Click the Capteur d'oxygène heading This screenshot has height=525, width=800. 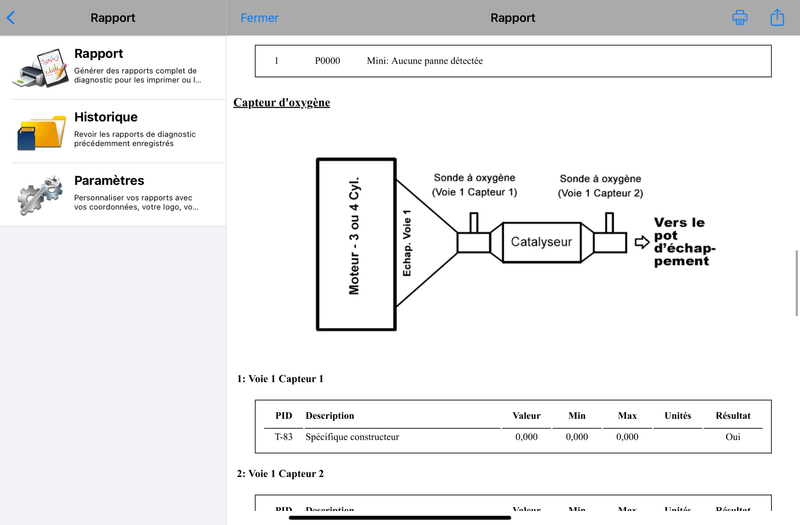coord(282,103)
